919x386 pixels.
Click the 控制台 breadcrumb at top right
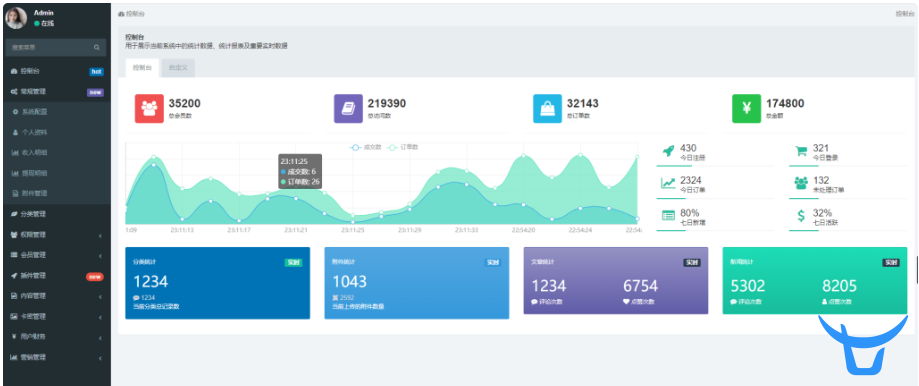click(905, 13)
